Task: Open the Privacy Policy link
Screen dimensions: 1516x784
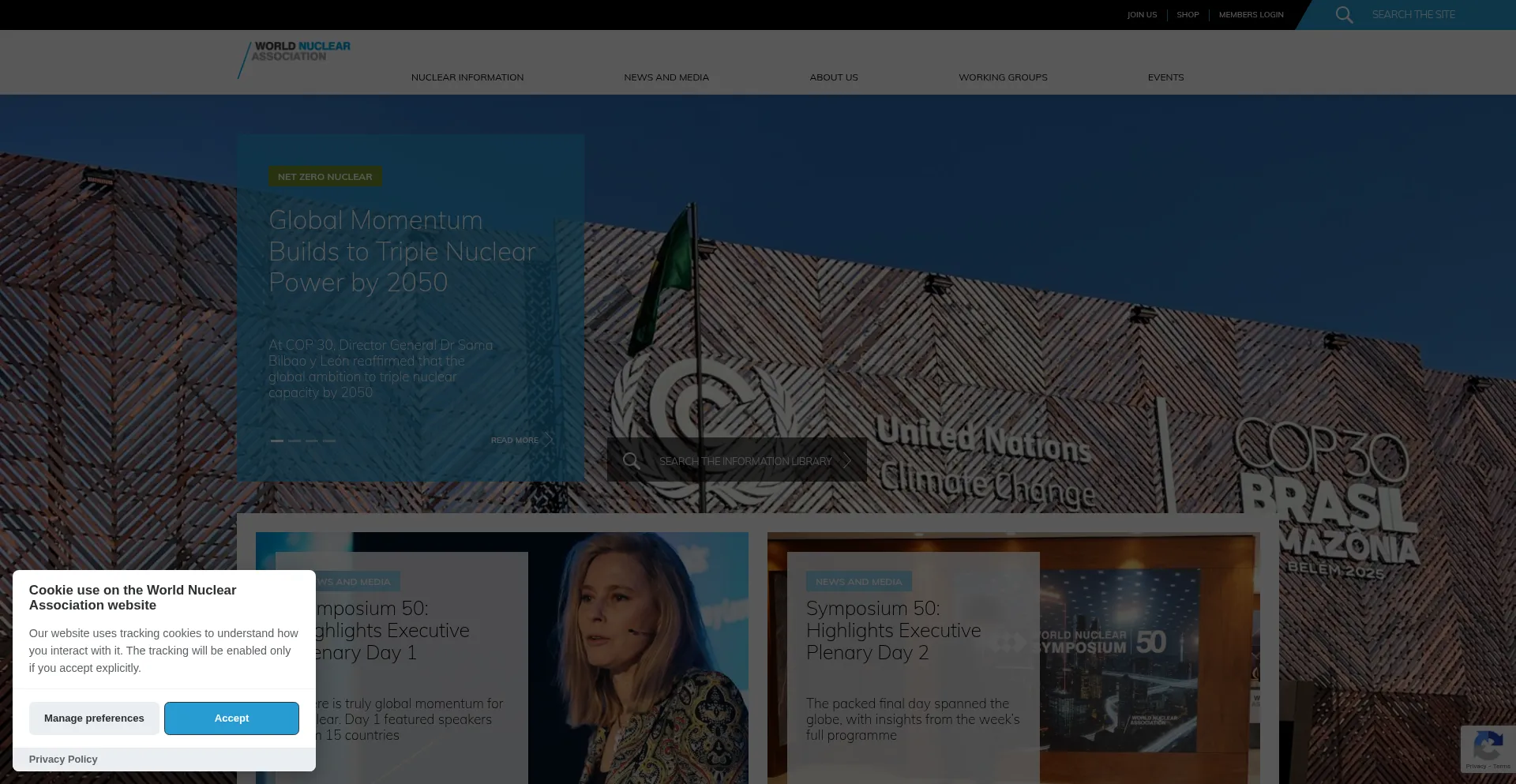Action: point(63,760)
